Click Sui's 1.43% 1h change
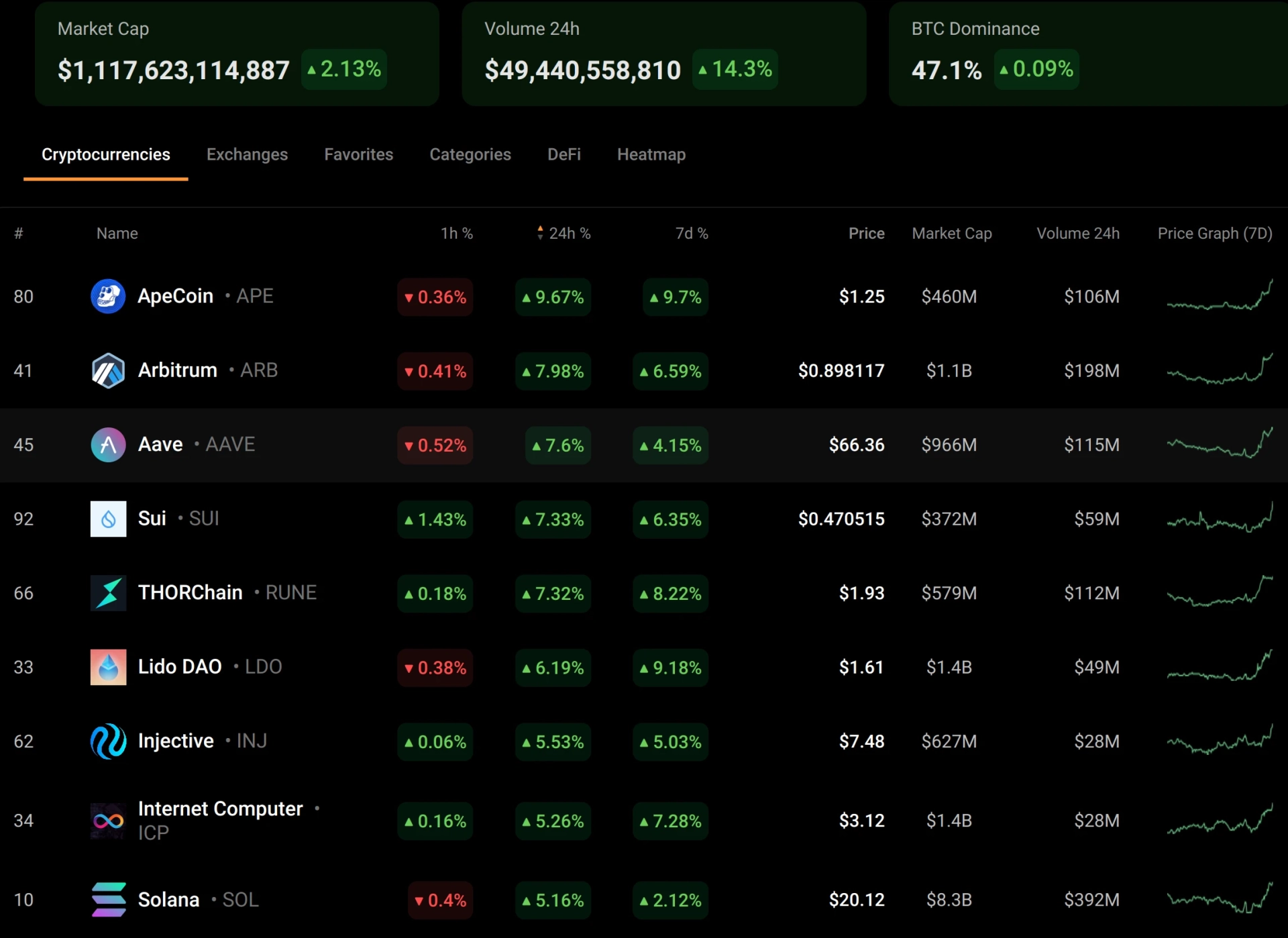This screenshot has height=938, width=1288. 435,519
